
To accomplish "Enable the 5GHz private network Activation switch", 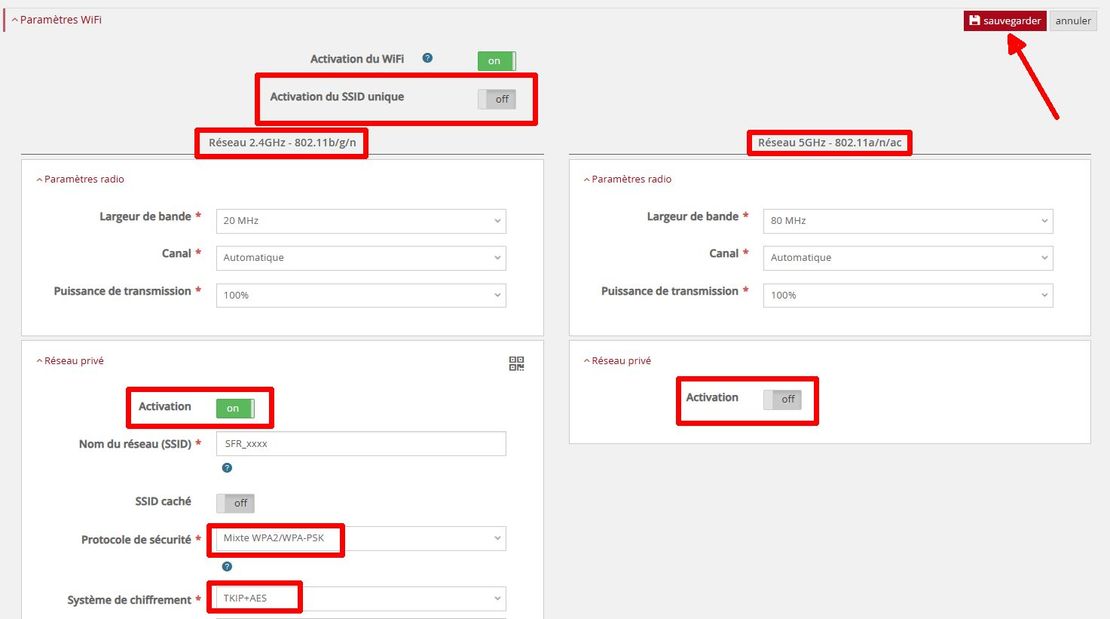I will point(782,399).
